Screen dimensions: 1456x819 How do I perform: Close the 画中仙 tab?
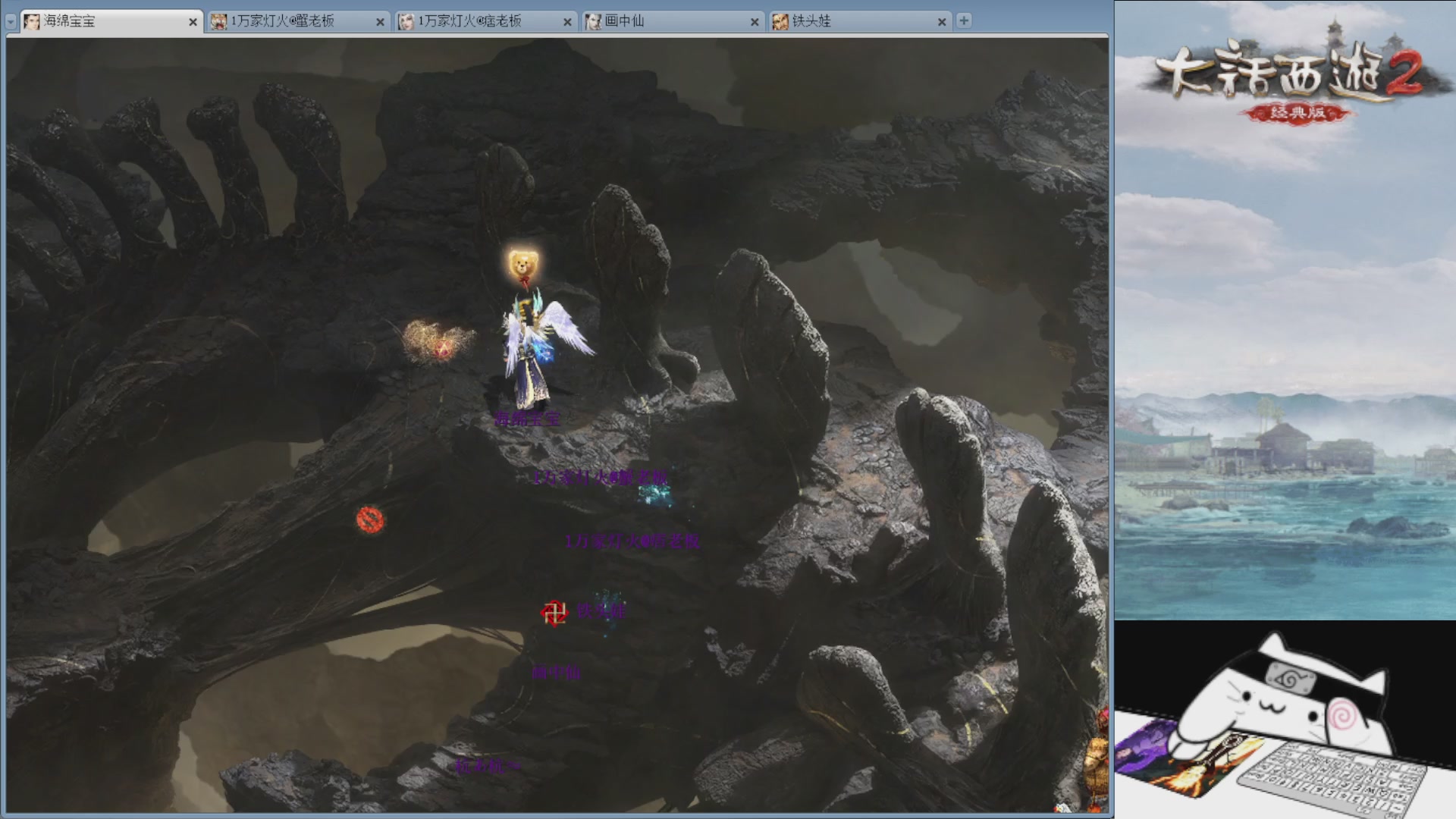tap(755, 22)
